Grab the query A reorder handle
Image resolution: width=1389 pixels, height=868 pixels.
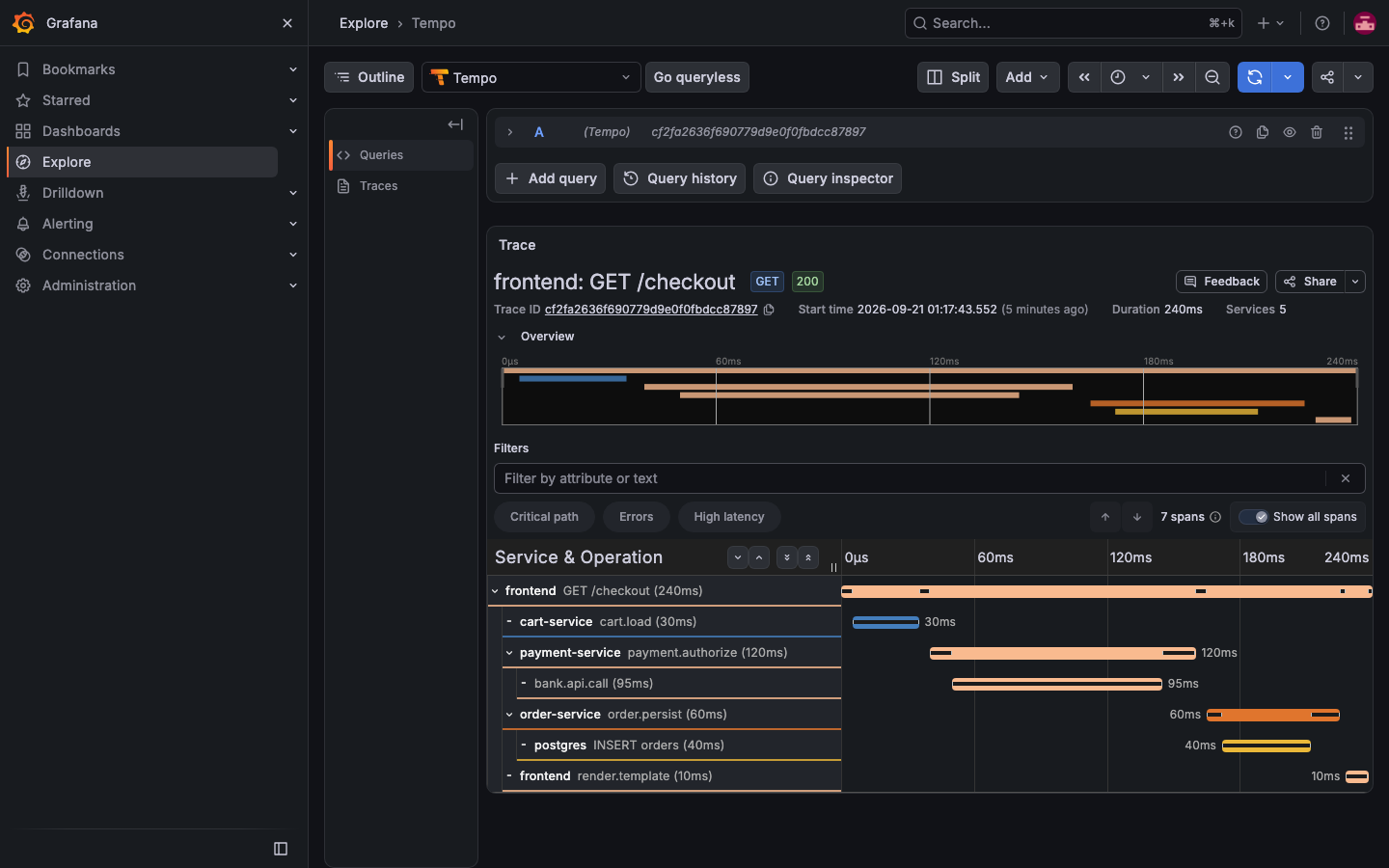coord(1348,132)
